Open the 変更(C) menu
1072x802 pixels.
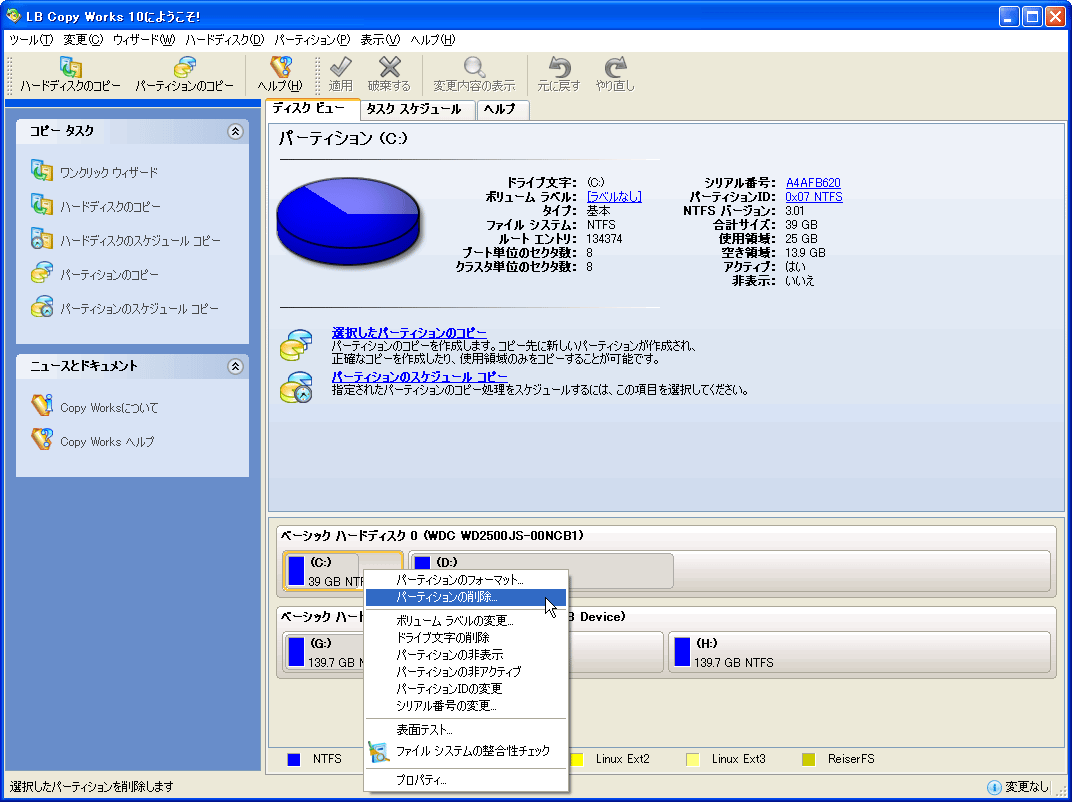coord(83,40)
